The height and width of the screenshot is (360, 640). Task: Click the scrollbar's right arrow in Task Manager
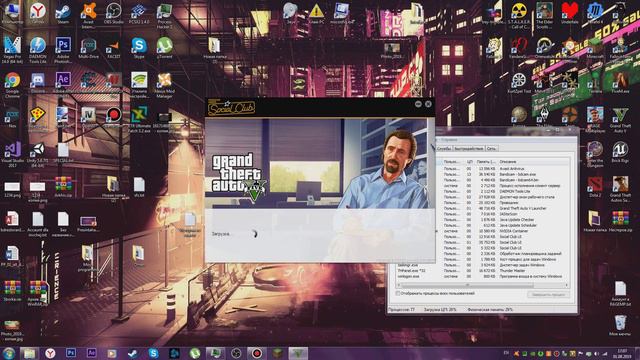coord(567,285)
